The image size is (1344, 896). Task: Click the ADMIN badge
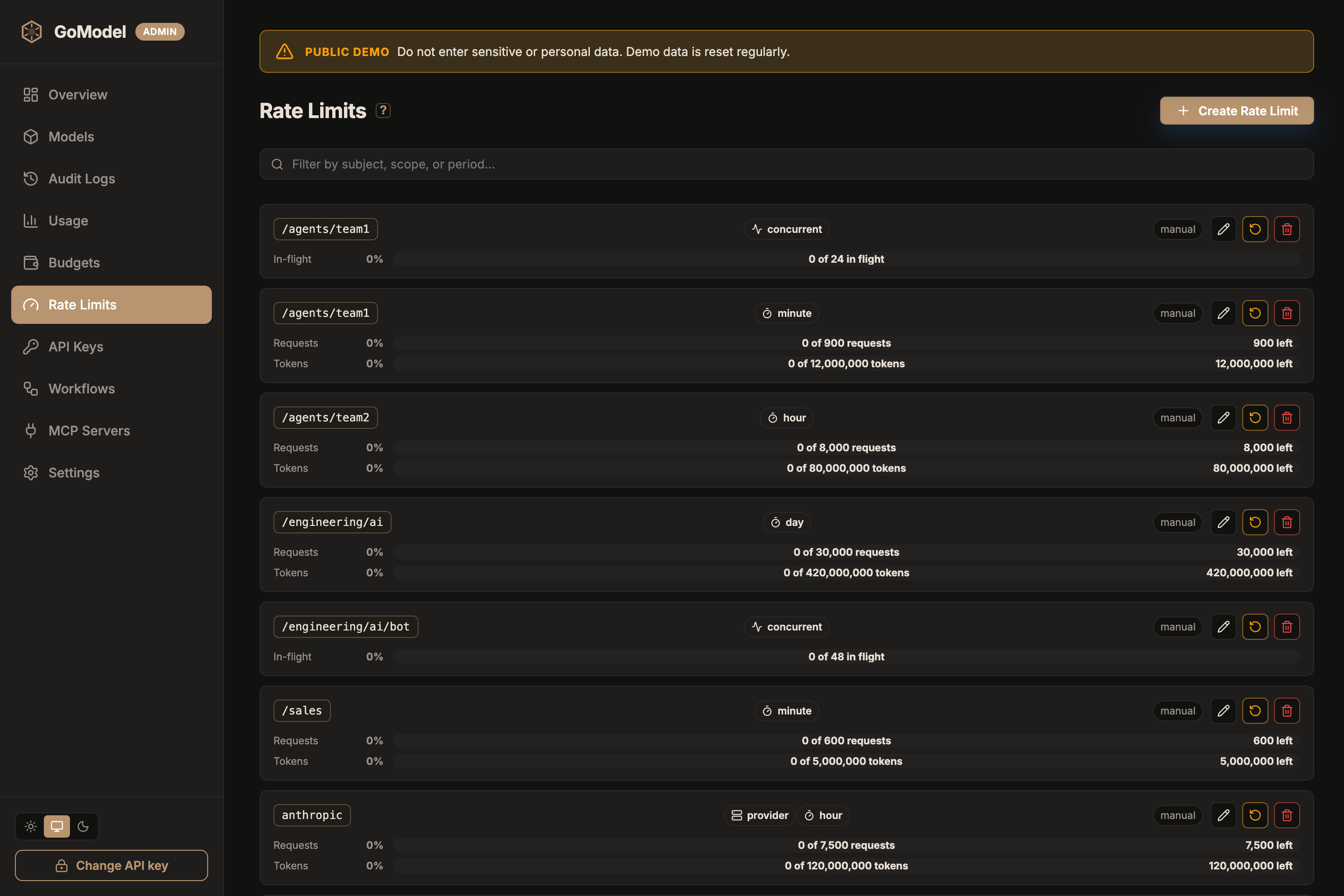point(160,31)
